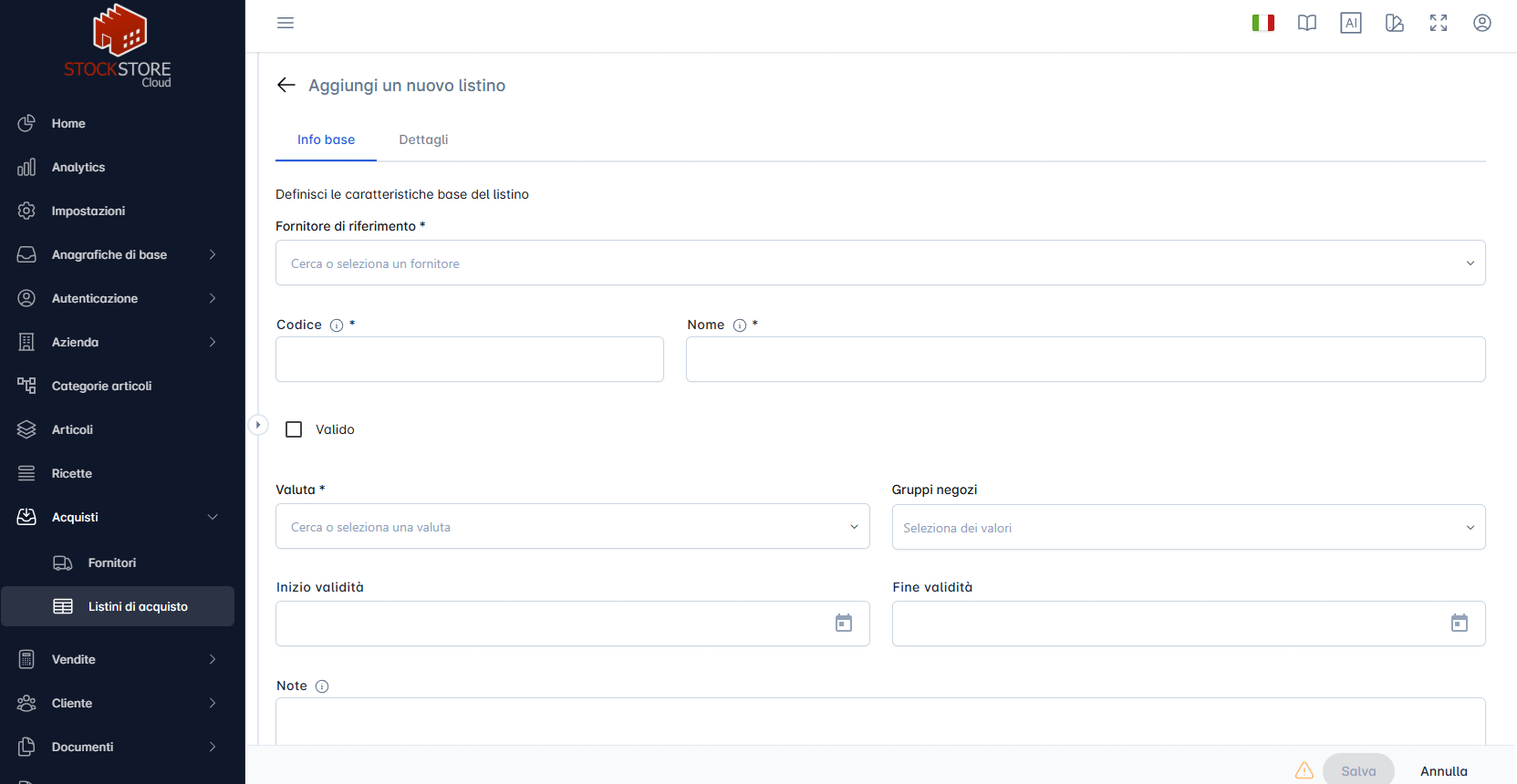1517x784 pixels.
Task: Click the warning triangle icon near Salva
Action: [1304, 770]
